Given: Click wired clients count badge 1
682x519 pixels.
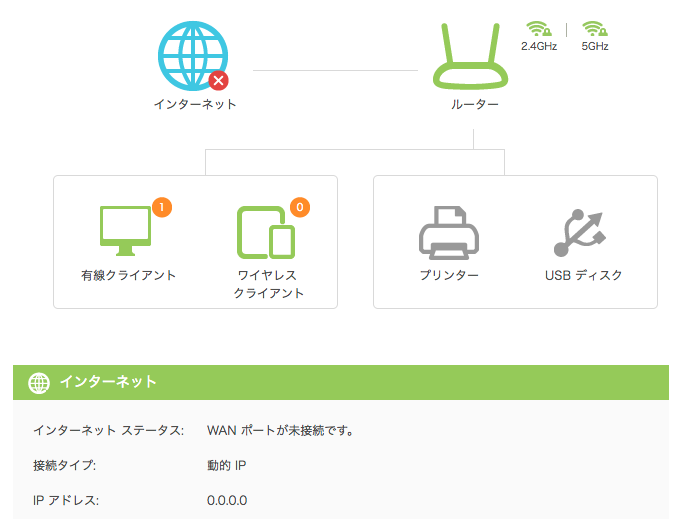Looking at the screenshot, I should point(162,207).
